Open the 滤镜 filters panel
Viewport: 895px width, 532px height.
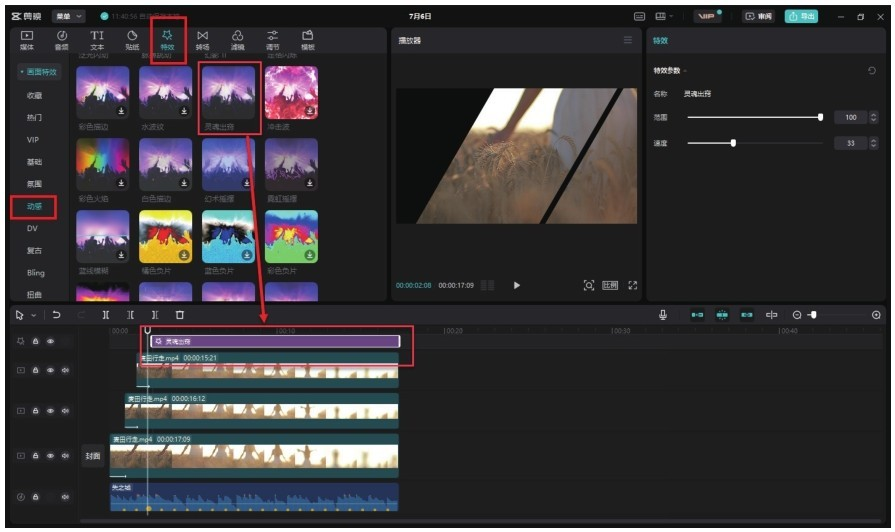237,40
